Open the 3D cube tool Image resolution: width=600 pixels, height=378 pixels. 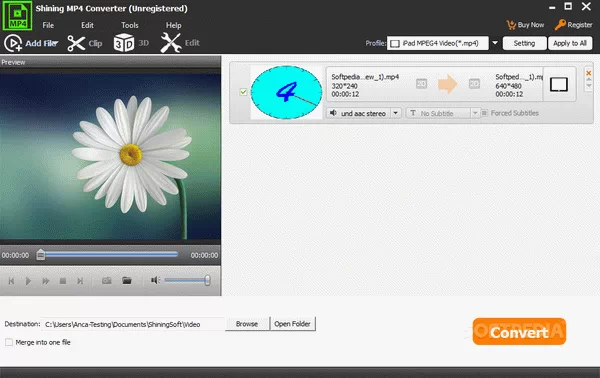point(131,43)
